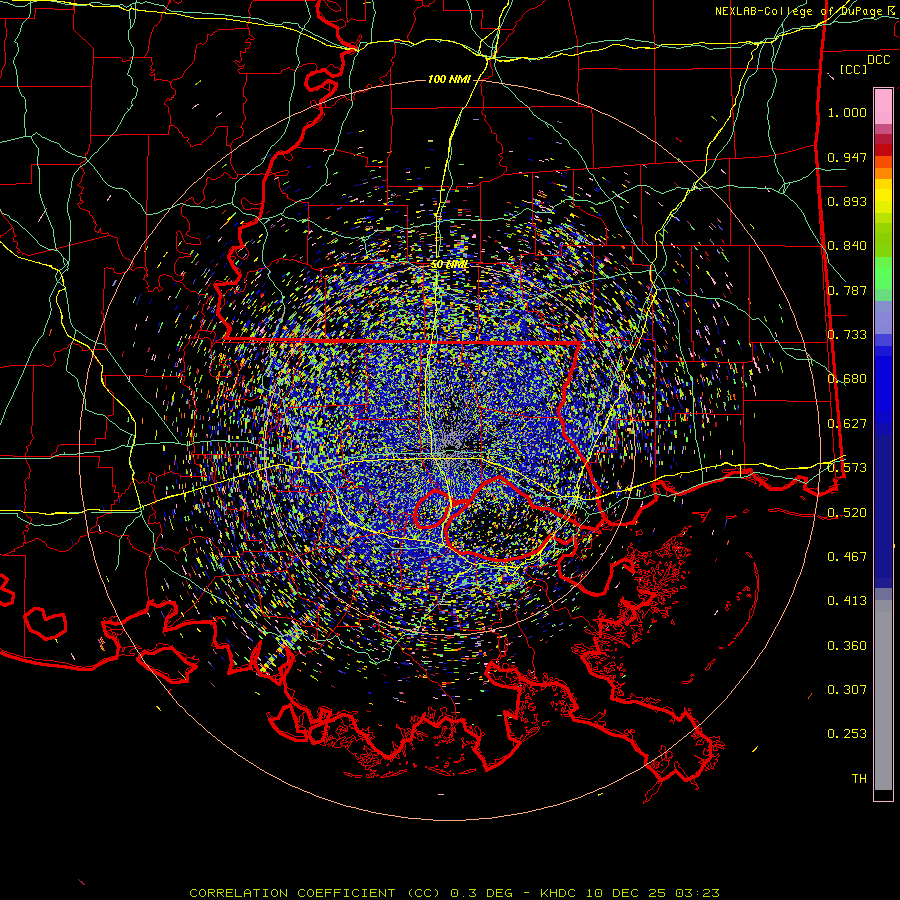Click the 0.733 value on the color scale

coord(847,335)
